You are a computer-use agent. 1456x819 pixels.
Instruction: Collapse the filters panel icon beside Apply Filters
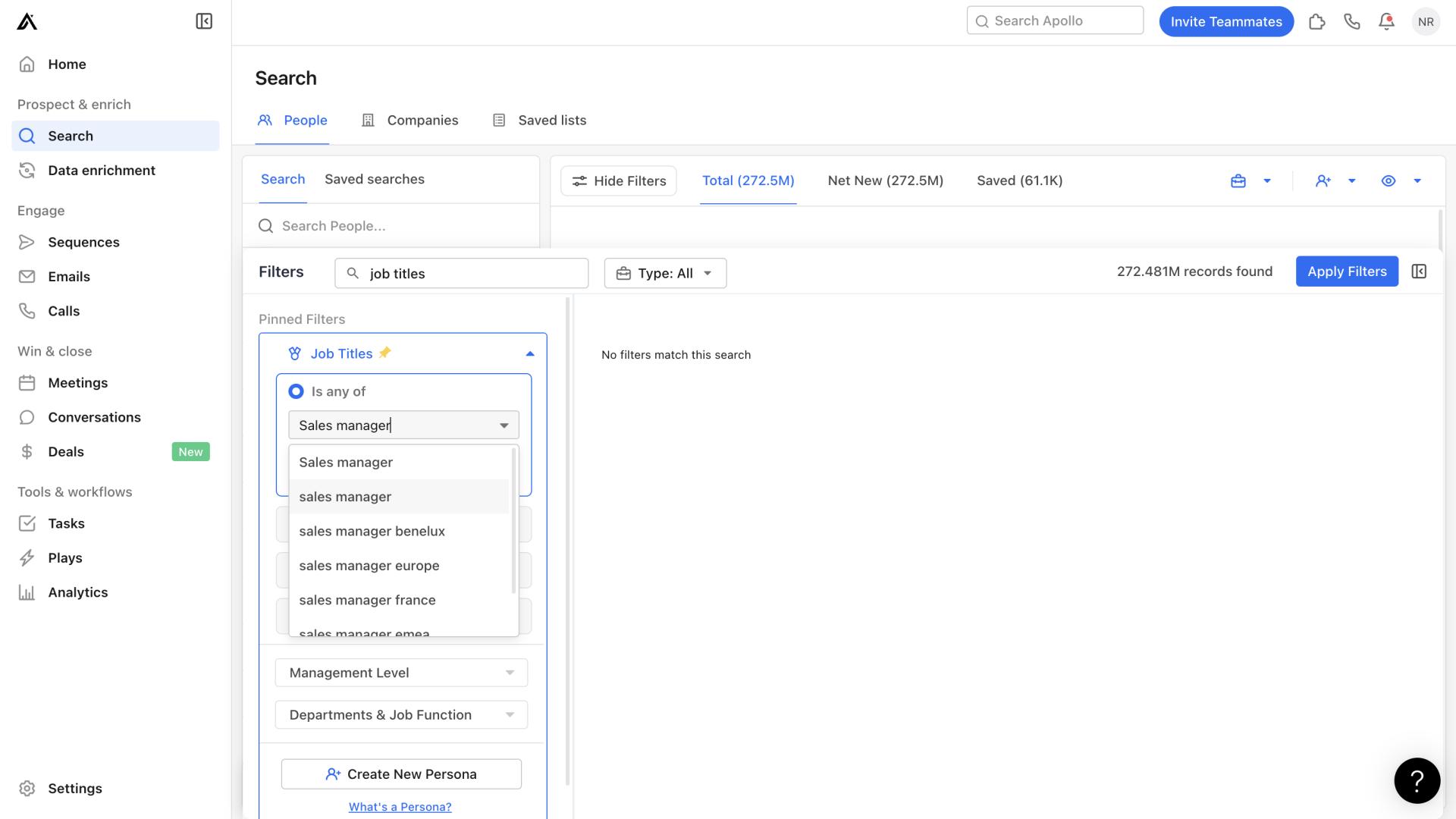1419,271
